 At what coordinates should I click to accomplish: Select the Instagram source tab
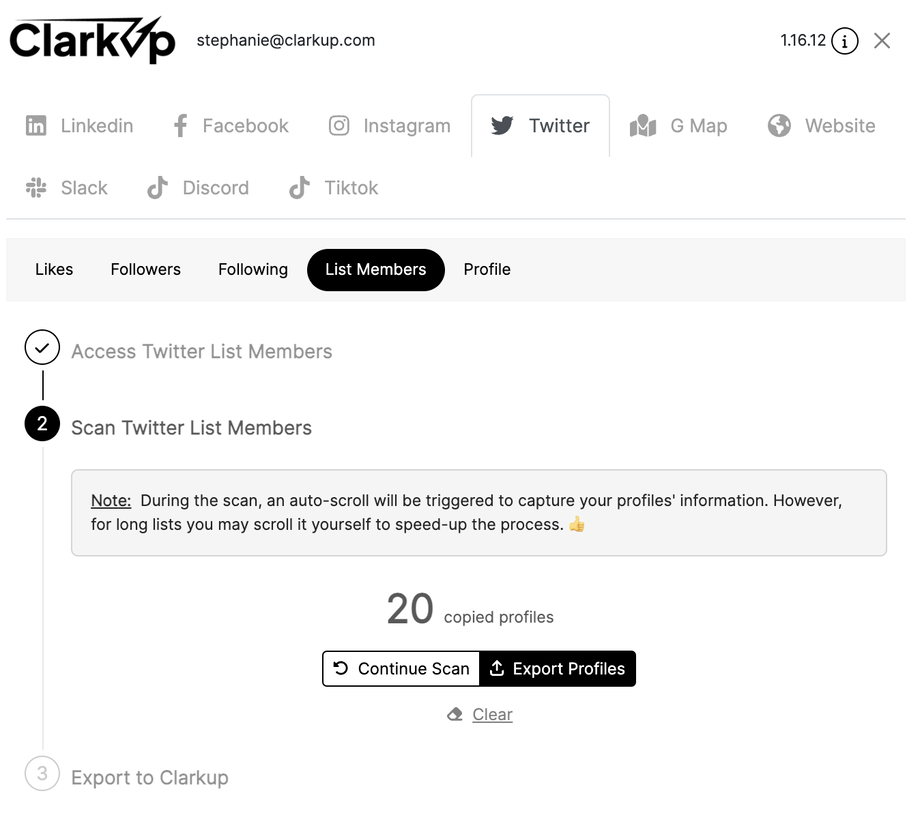click(x=389, y=126)
